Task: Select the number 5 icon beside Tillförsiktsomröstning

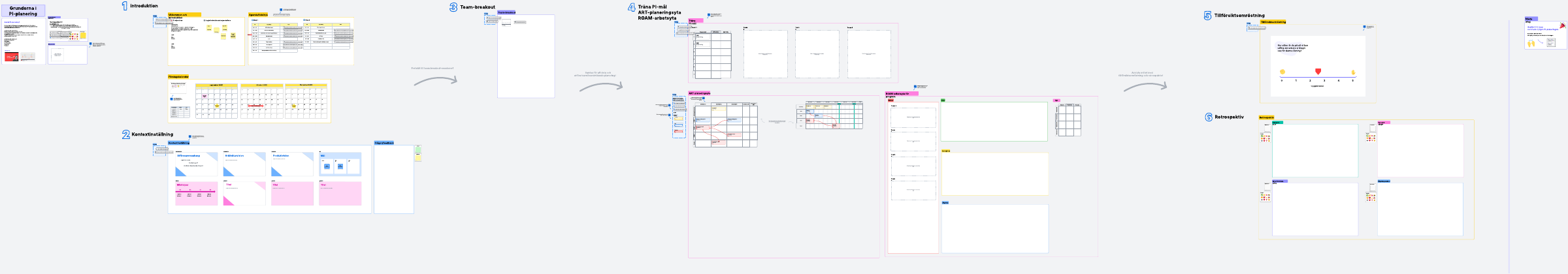Action: click(x=1208, y=16)
